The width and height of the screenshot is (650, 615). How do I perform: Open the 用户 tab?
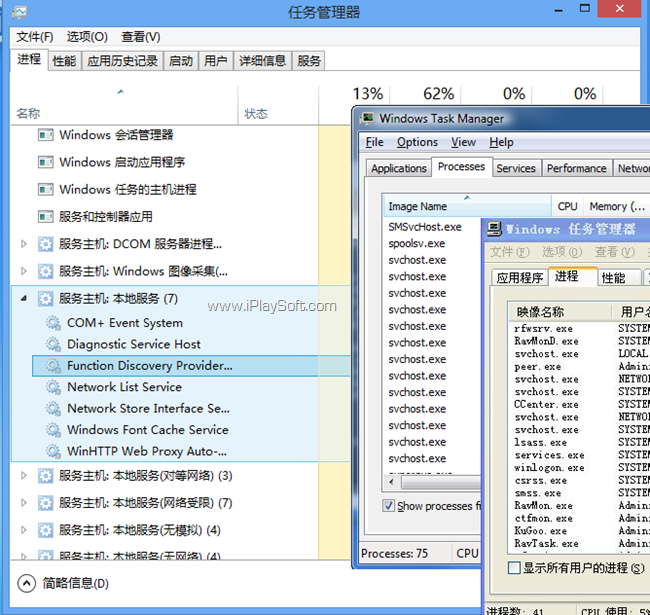click(216, 61)
